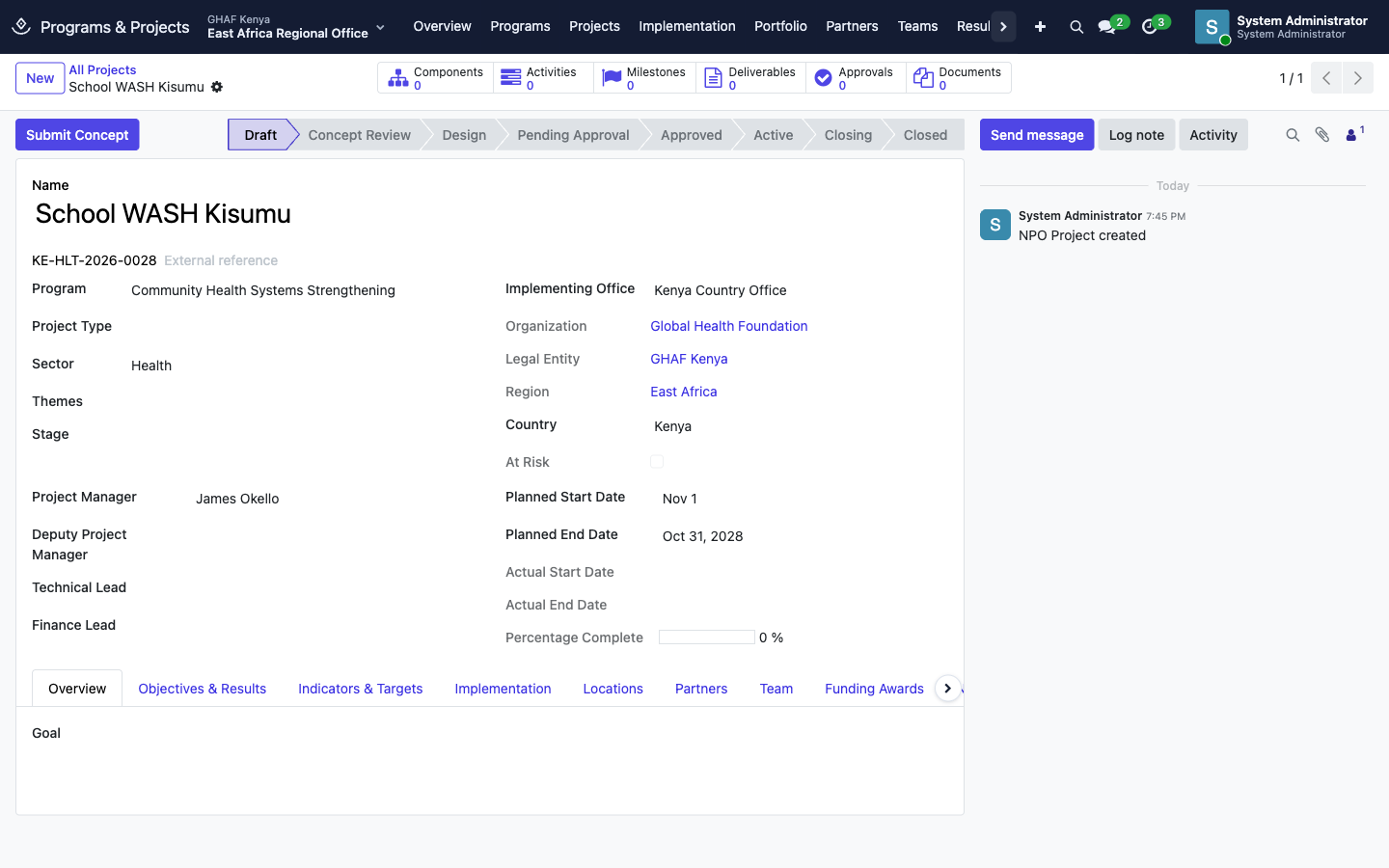Open the System Administrator user menu
The width and height of the screenshot is (1389, 868).
[x=1283, y=27]
